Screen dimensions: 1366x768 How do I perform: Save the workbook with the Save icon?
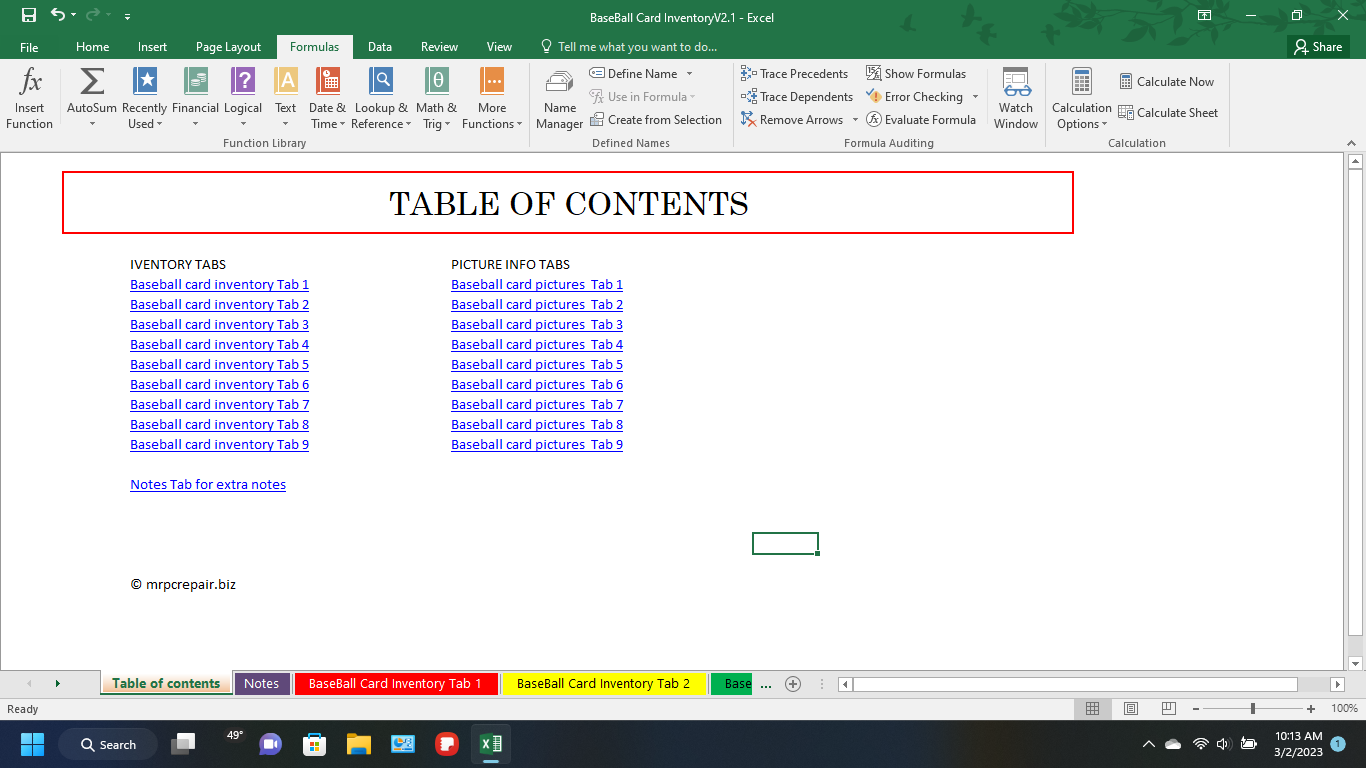coord(29,16)
